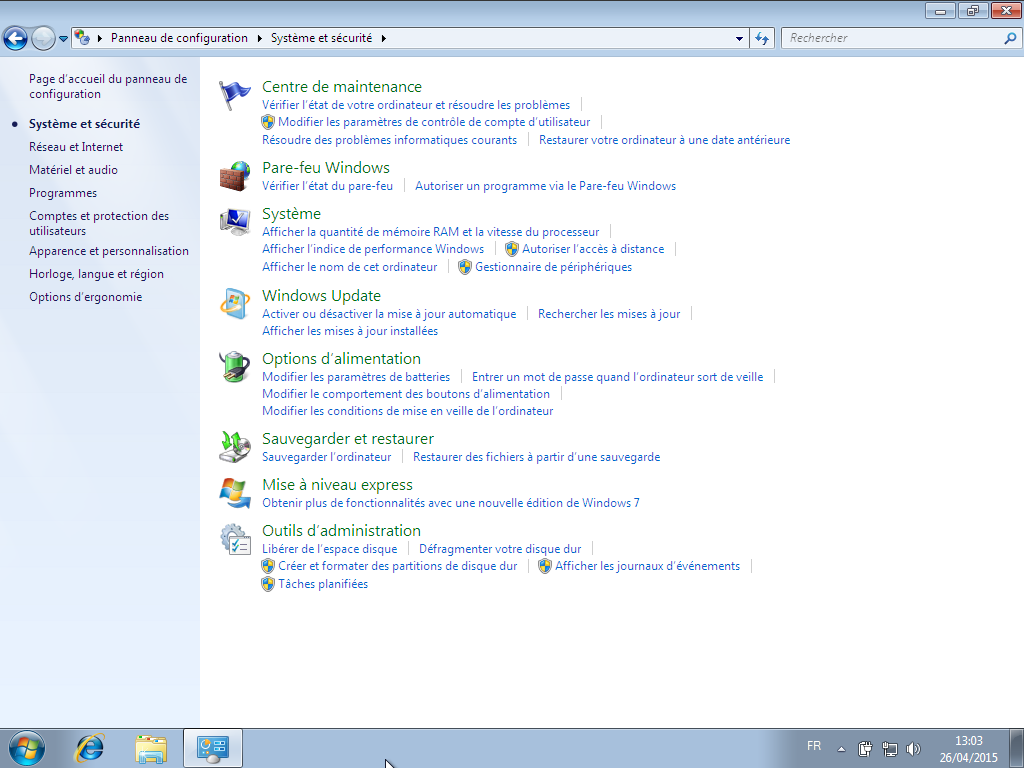Refresh the address bar view
Image resolution: width=1024 pixels, height=768 pixels.
coord(761,38)
